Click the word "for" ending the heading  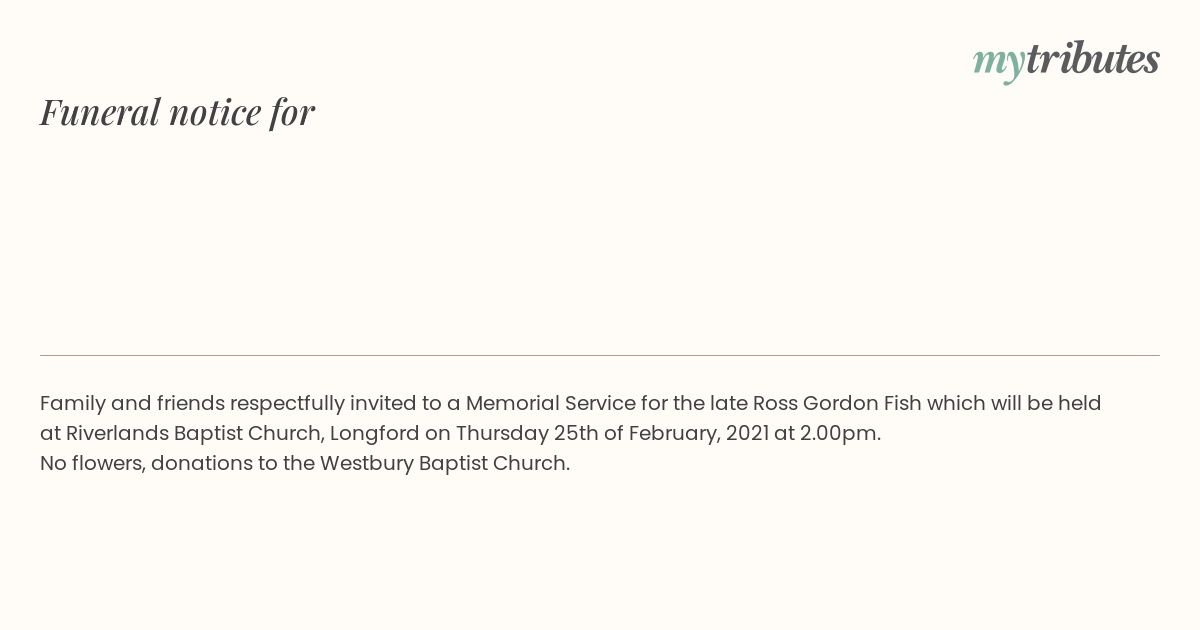pos(293,112)
